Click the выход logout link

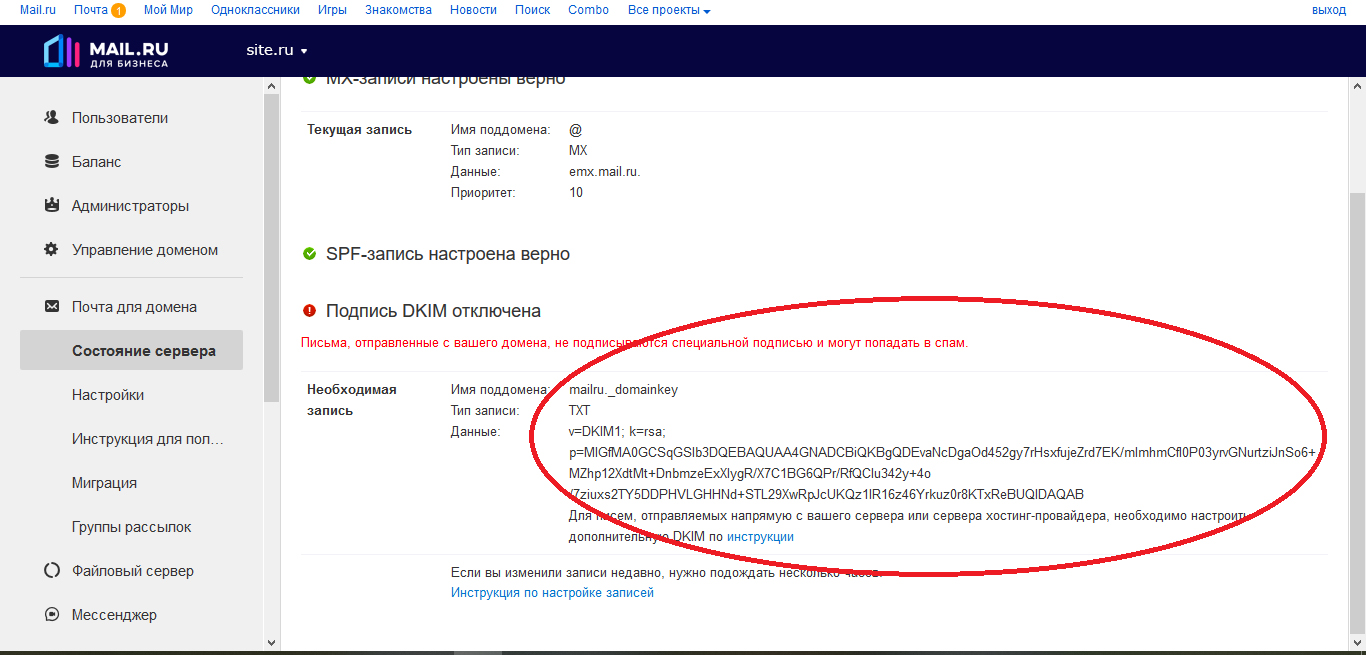(x=1329, y=10)
